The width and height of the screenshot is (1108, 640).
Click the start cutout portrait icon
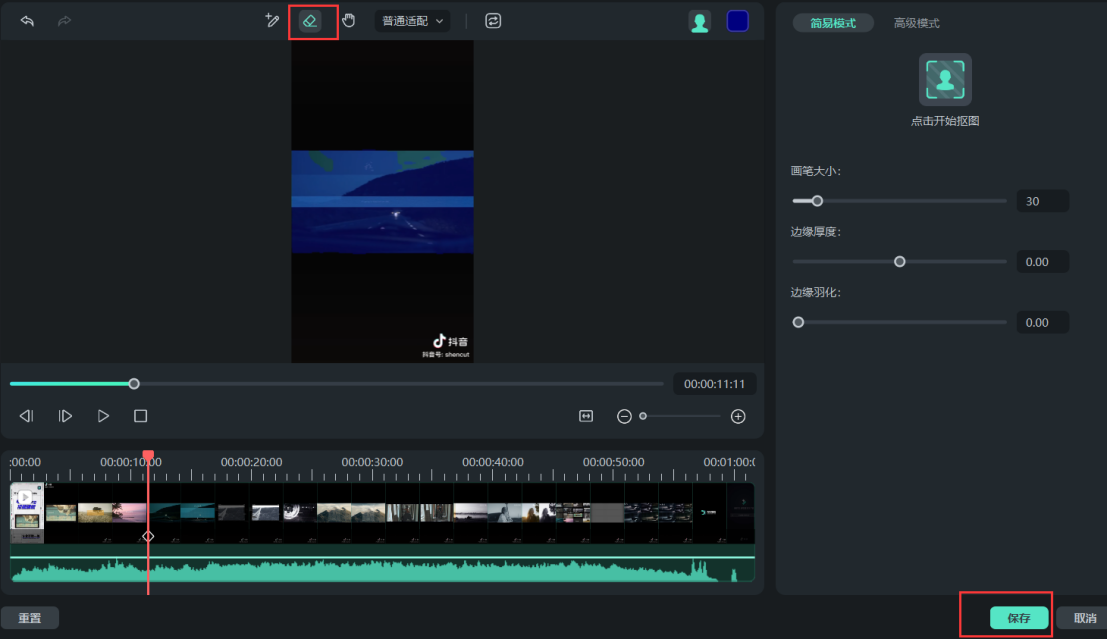(945, 80)
